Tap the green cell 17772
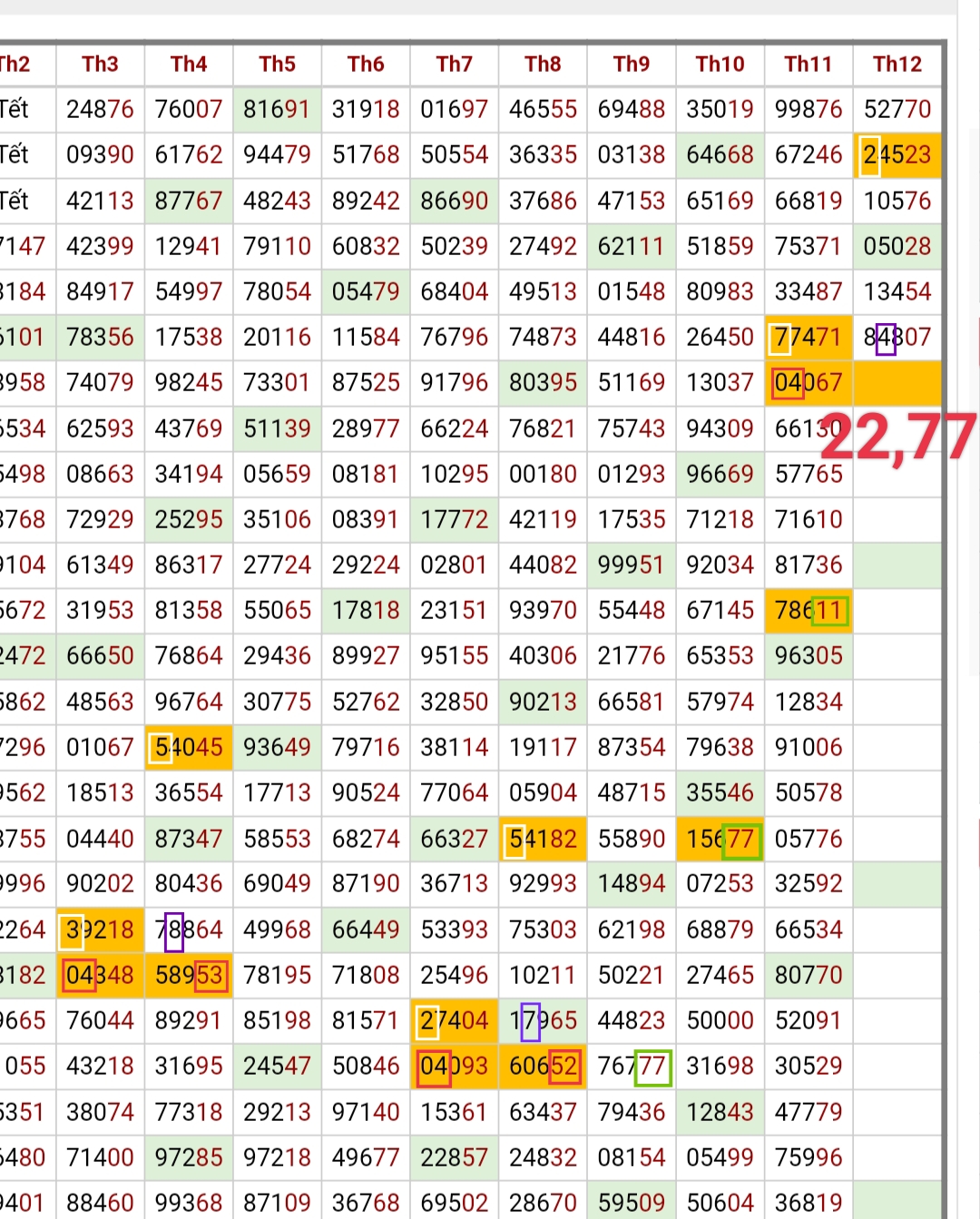Screen dimensions: 980x1219 pos(455,519)
